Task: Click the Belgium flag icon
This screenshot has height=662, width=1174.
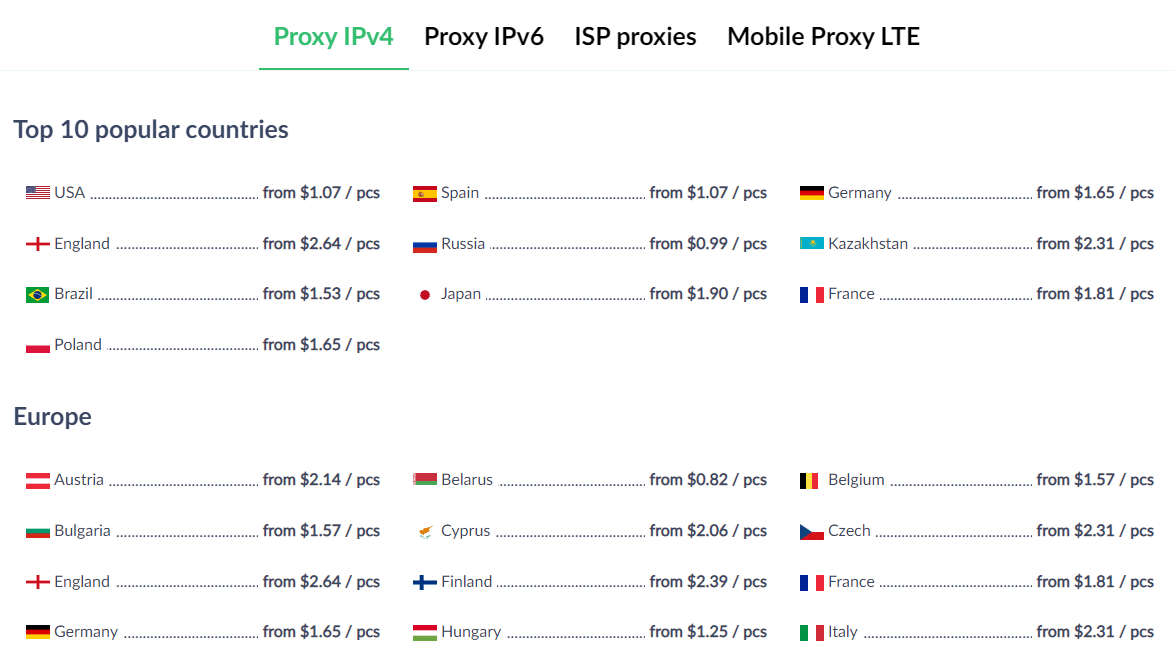Action: pos(809,481)
